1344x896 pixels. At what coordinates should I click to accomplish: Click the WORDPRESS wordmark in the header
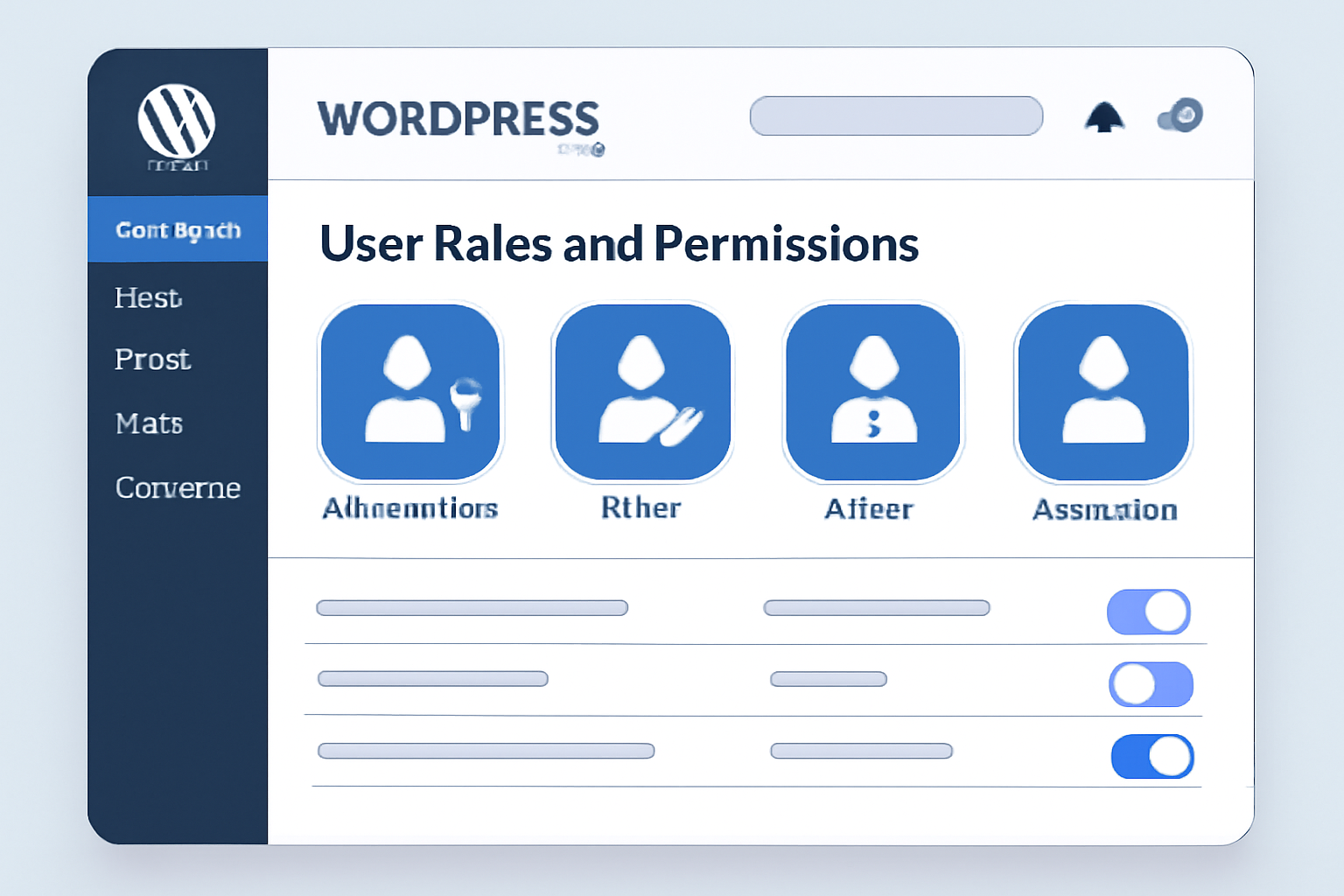point(458,118)
